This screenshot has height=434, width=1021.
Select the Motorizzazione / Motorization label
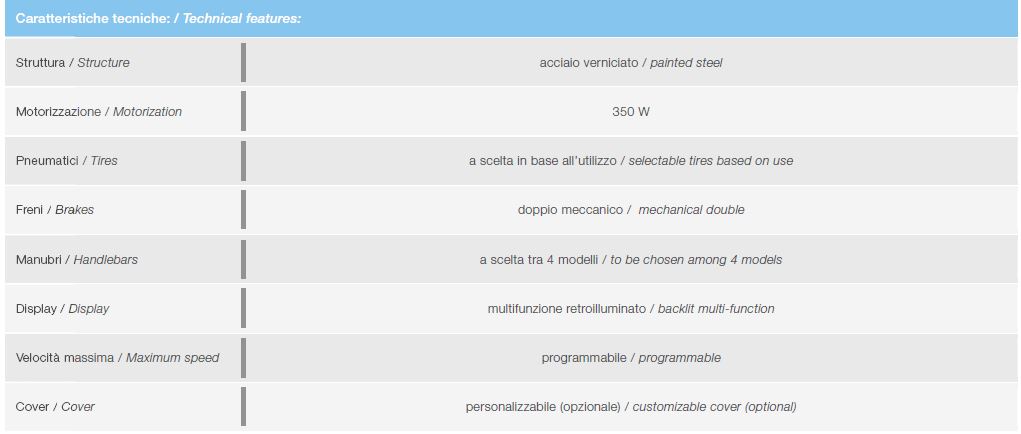(x=98, y=111)
